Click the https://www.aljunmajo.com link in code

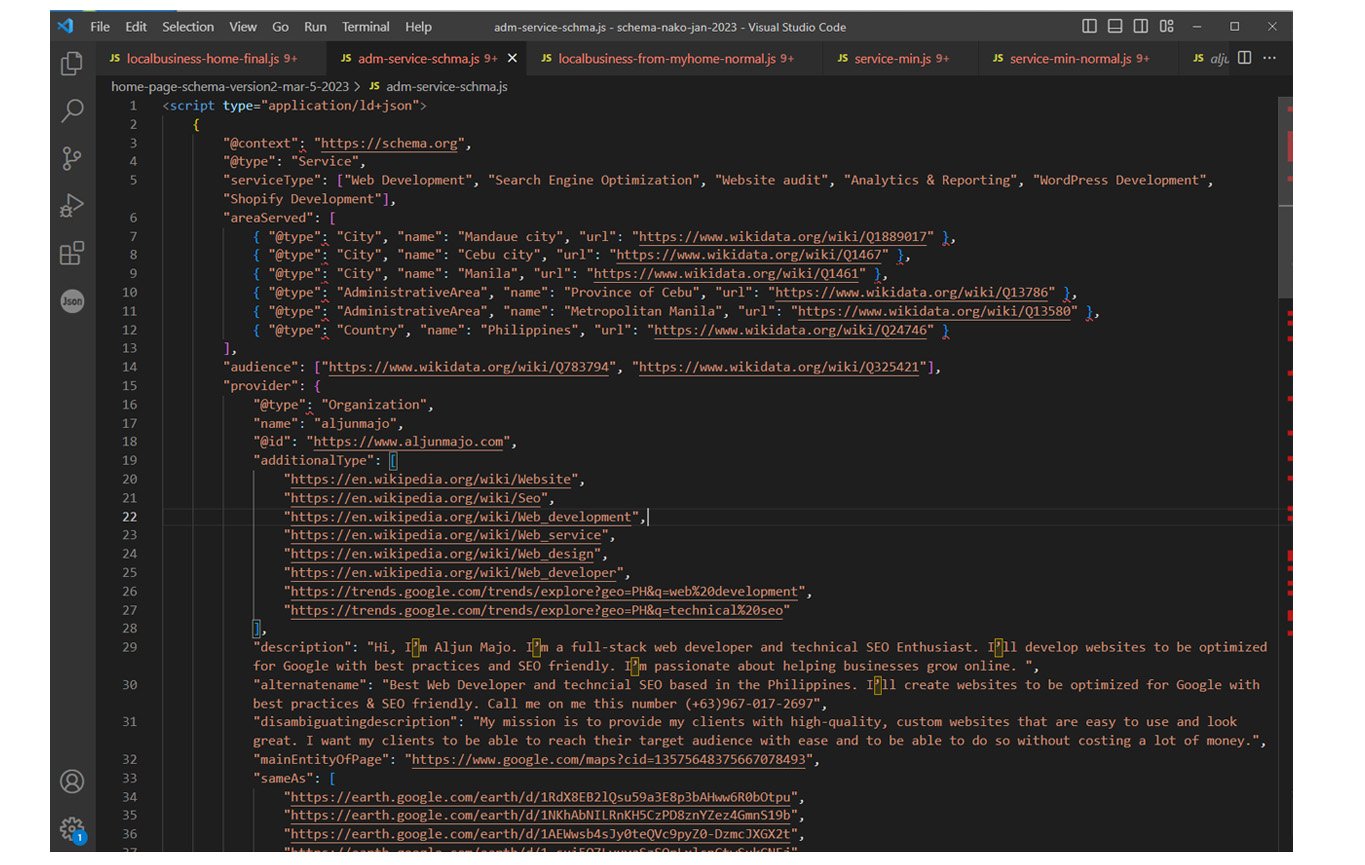point(410,442)
